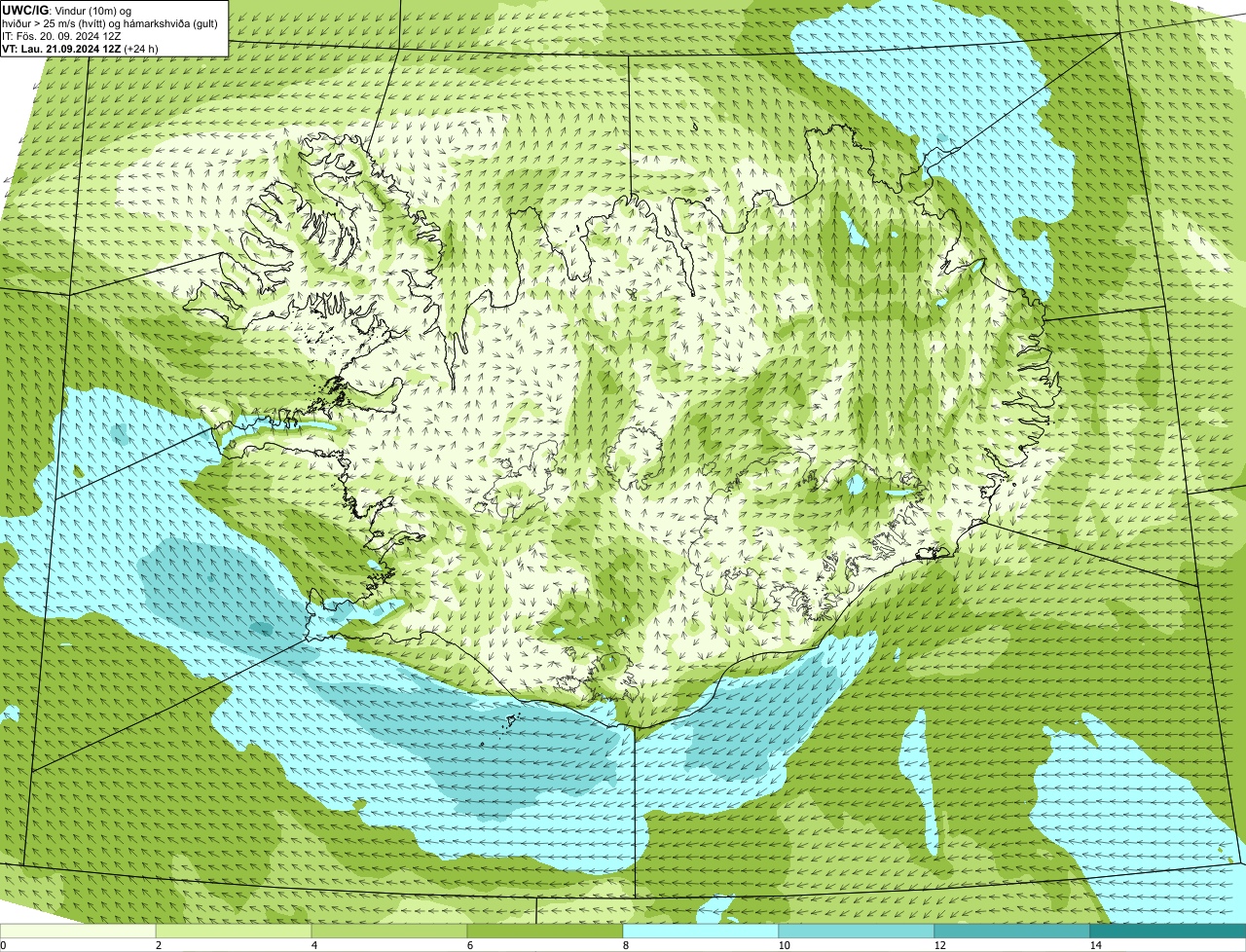This screenshot has width=1246, height=952.
Task: Click the "IT: Fös. 20. 09. 2024 12Z" line
Action: click(61, 35)
